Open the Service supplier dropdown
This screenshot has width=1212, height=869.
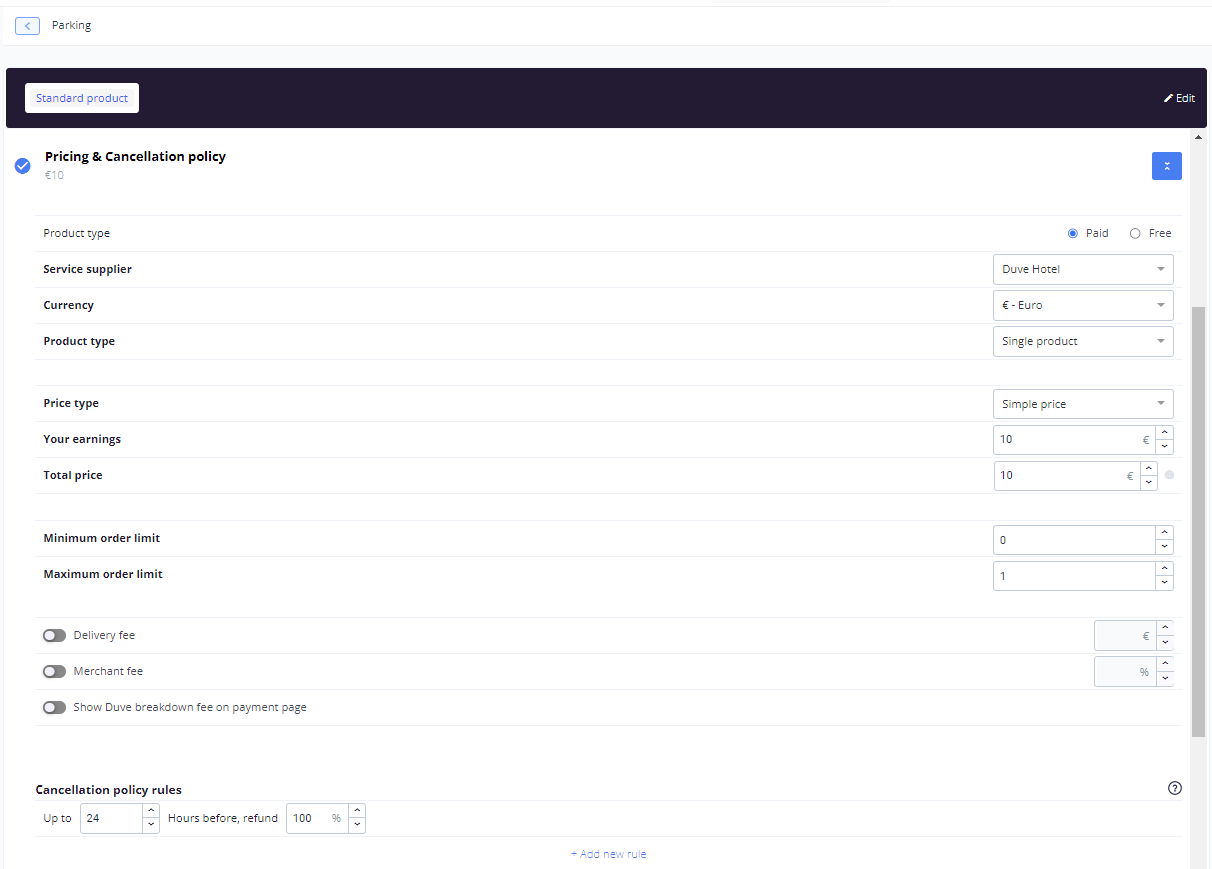point(1083,269)
